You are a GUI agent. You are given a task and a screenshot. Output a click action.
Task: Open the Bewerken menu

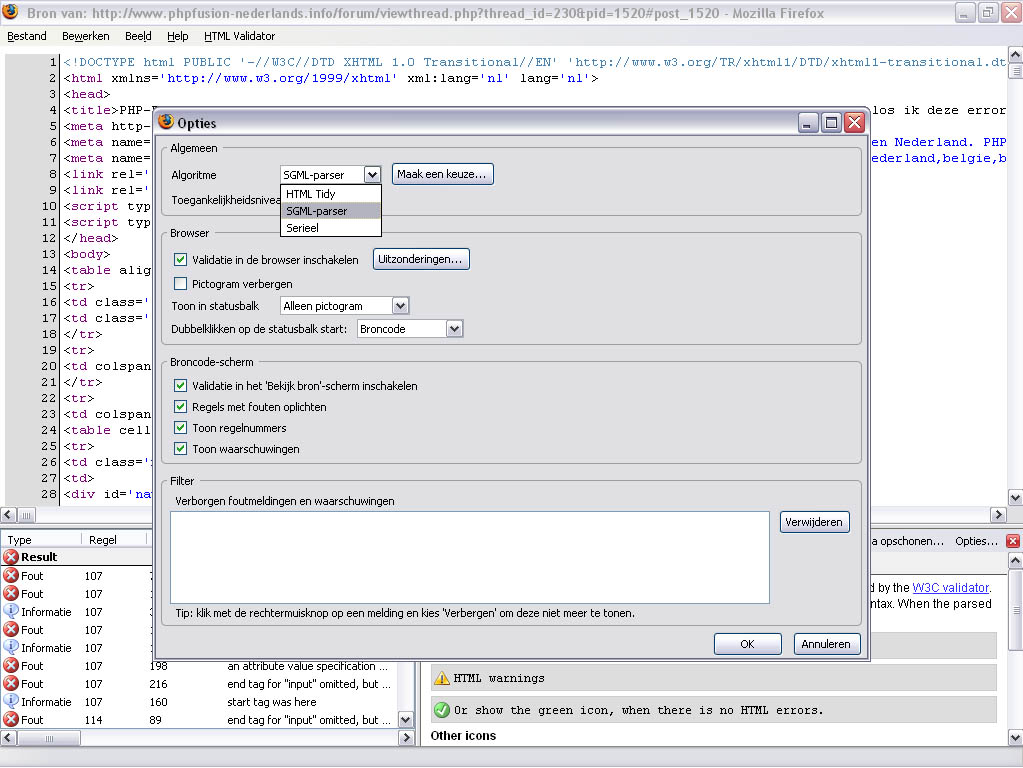(85, 36)
